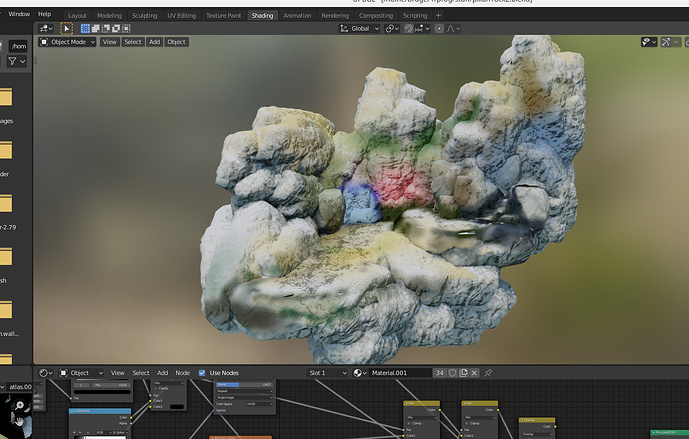Screen dimensions: 689x439
Task: Open the folder labeled r-2.79
Action: 6,204
